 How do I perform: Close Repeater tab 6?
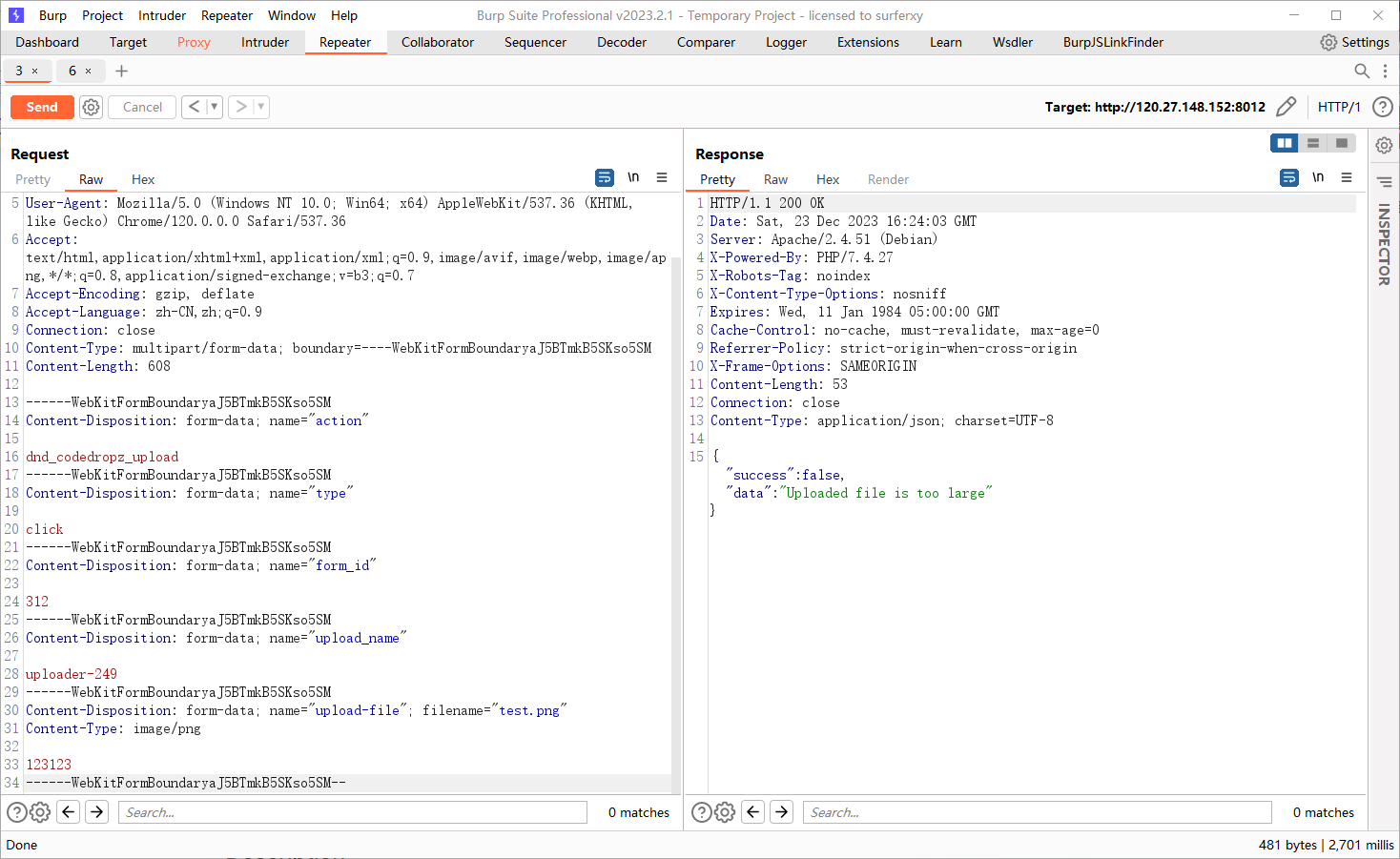(89, 72)
